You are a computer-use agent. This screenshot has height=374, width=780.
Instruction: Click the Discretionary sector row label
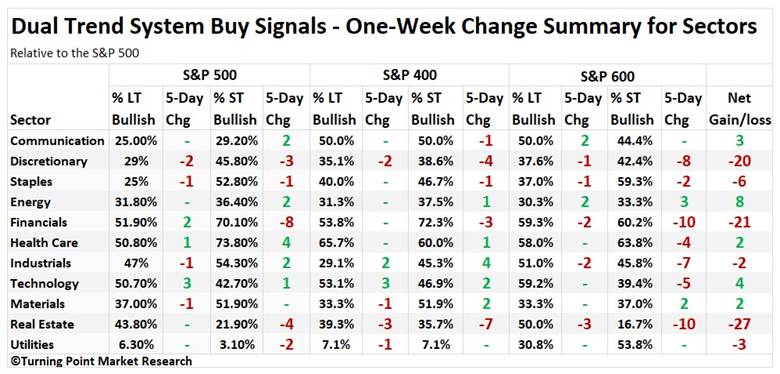click(49, 161)
